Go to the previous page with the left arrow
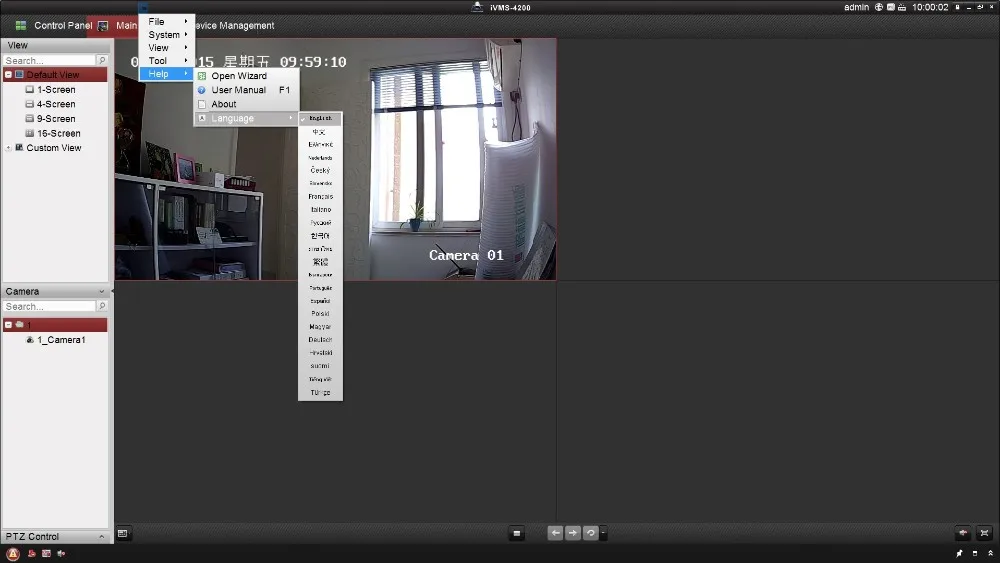Screen dimensions: 1000x563 point(555,534)
